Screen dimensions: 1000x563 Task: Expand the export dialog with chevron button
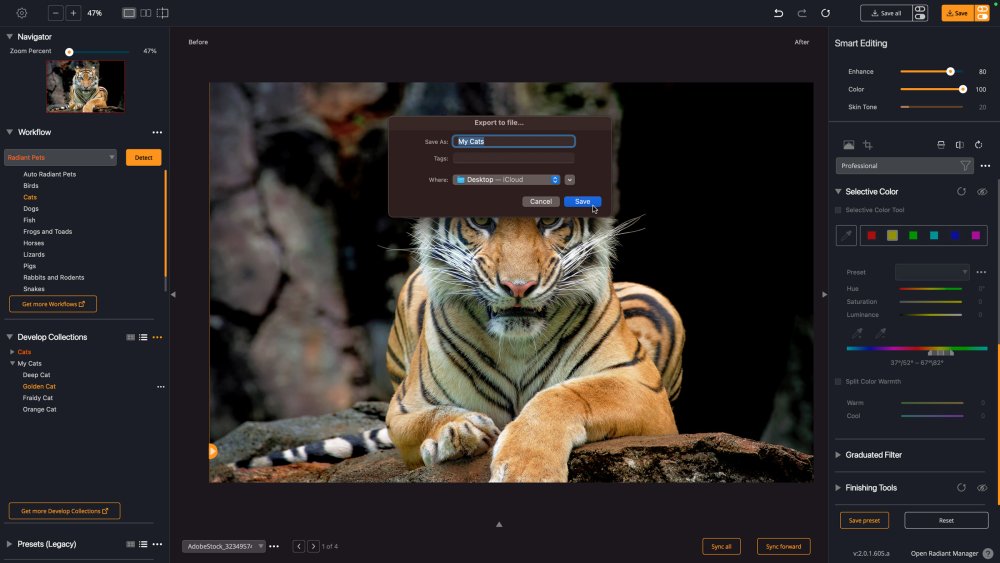[x=570, y=180]
